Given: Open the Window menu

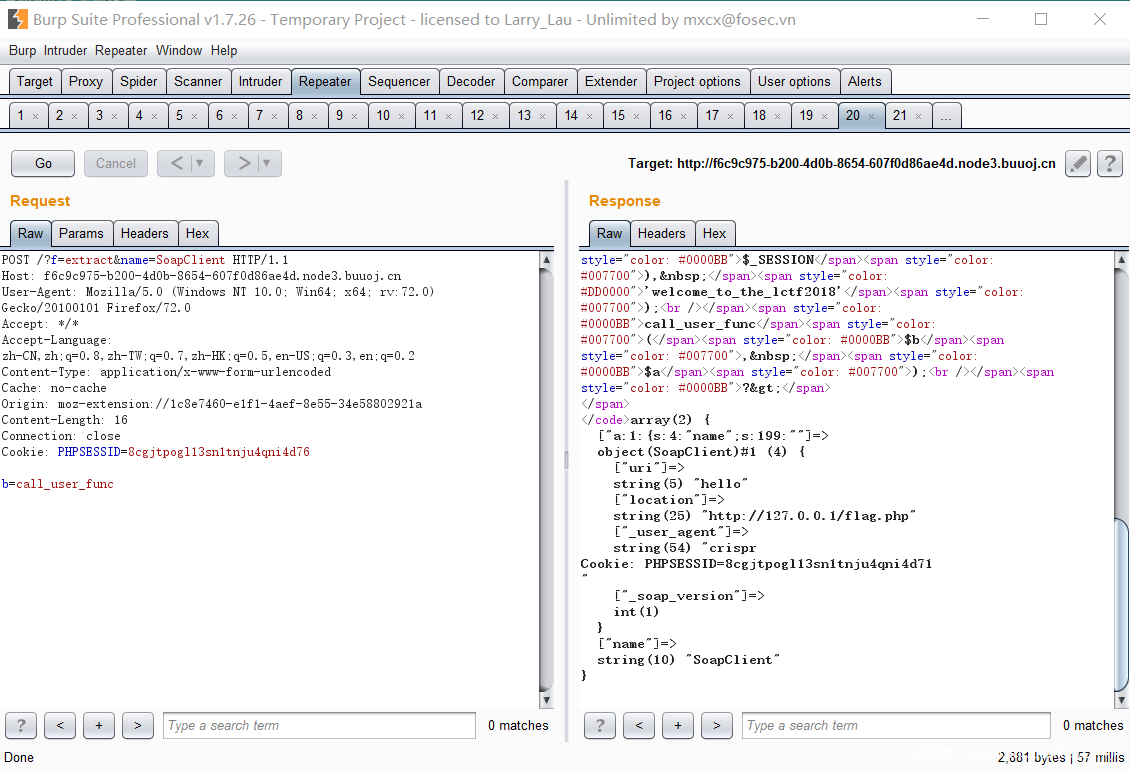Looking at the screenshot, I should click(x=179, y=50).
